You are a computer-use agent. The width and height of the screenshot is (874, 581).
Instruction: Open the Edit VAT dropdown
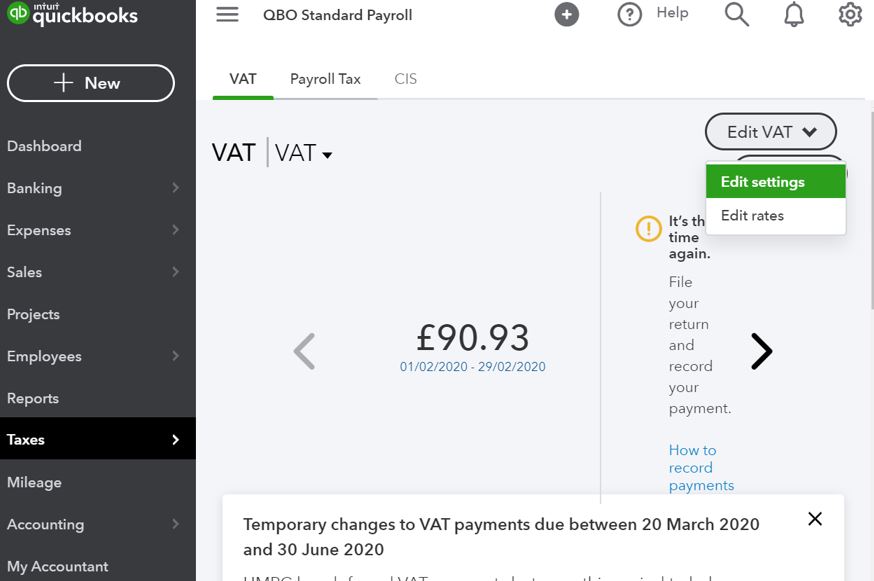point(770,131)
